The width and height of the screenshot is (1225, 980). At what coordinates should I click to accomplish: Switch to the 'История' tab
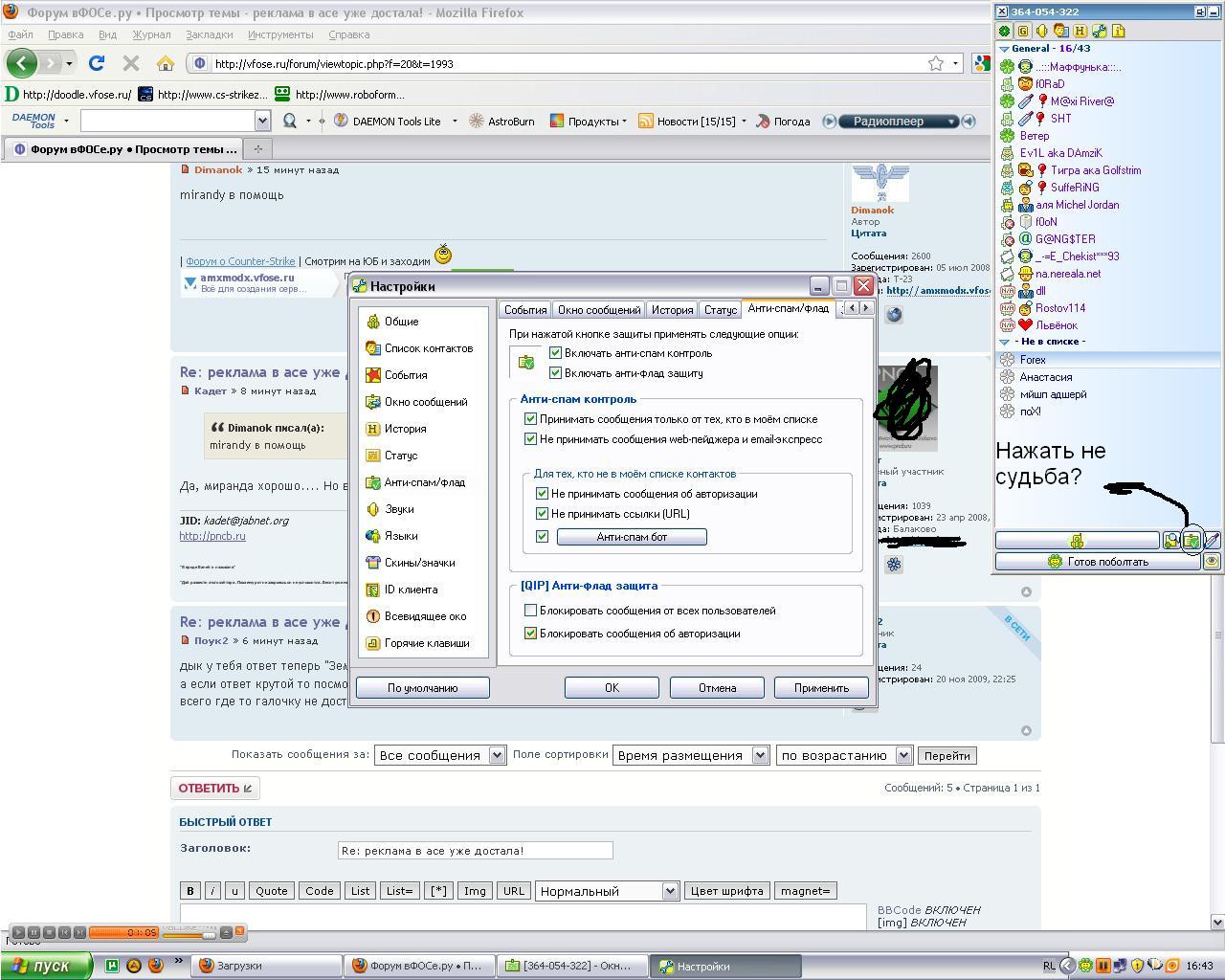672,309
